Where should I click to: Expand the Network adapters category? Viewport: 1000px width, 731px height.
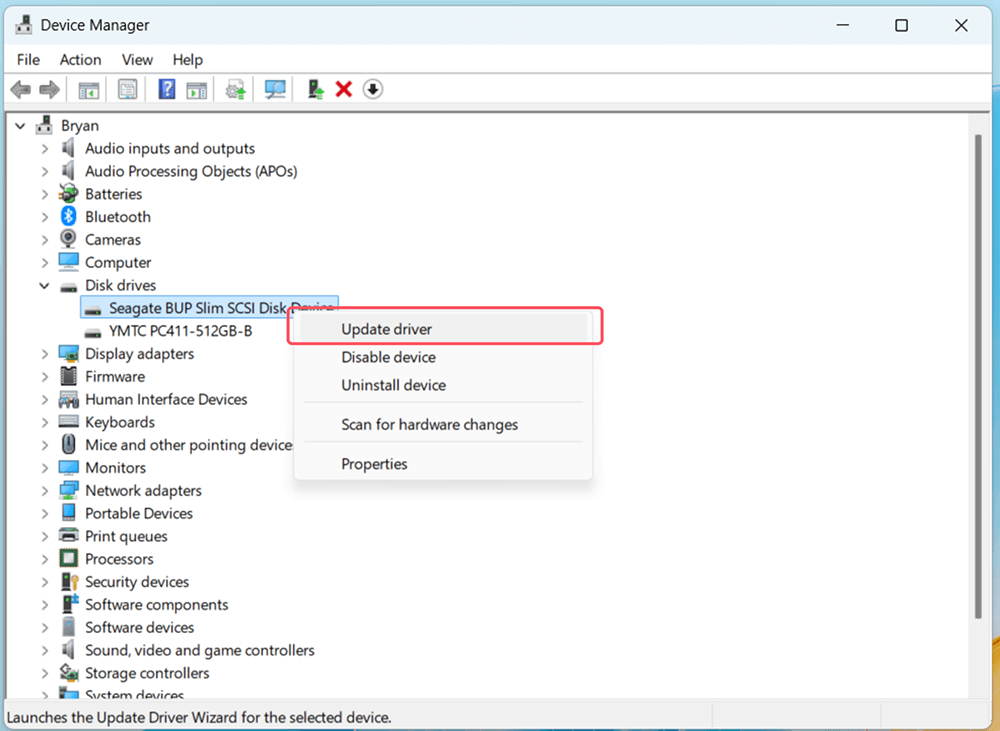point(44,490)
